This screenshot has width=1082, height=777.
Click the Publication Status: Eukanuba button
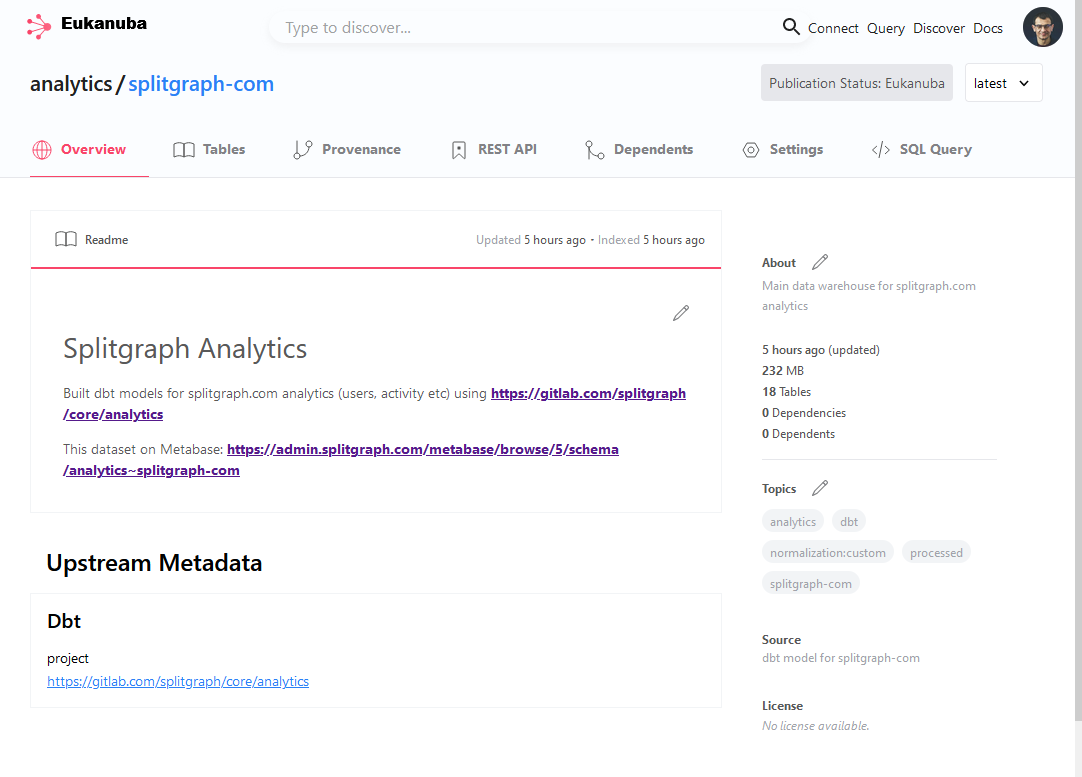point(856,83)
